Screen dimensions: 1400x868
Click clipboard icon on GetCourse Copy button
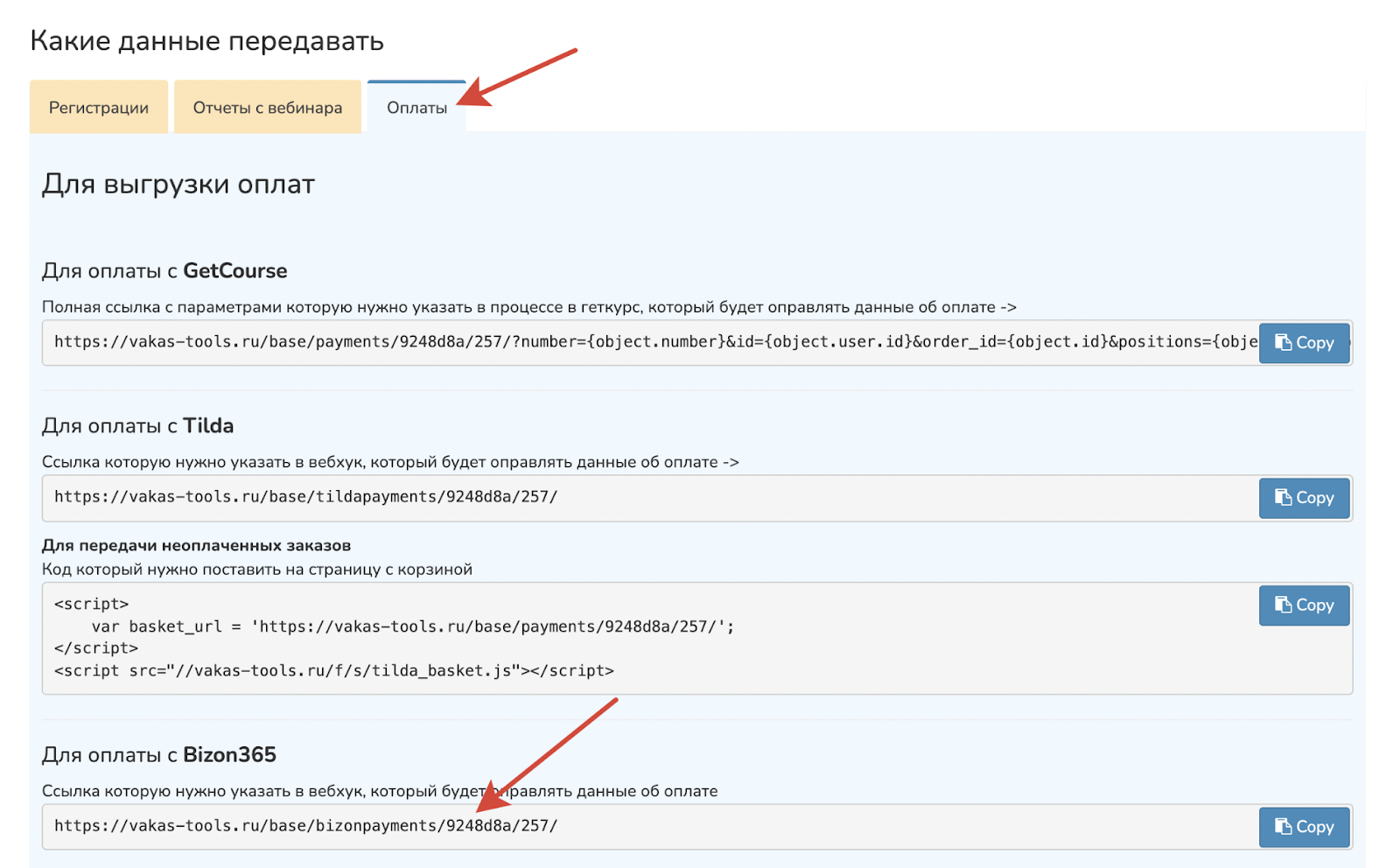(1283, 342)
